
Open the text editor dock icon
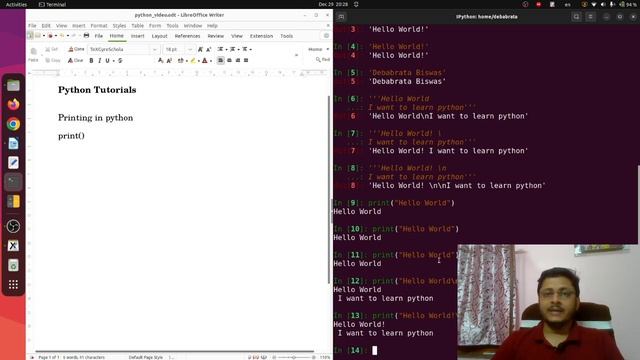[13, 162]
